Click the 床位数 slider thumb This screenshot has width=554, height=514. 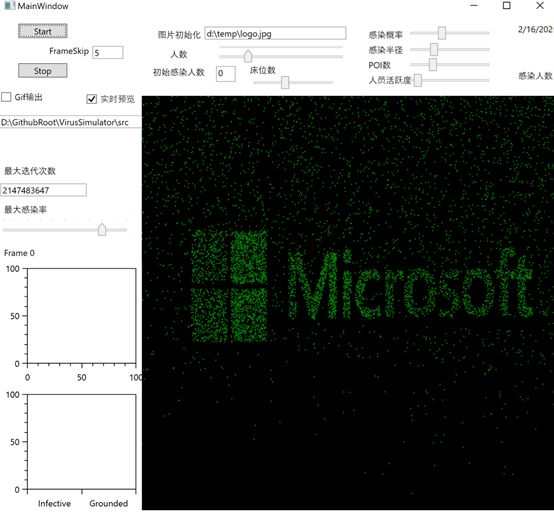pyautogui.click(x=285, y=82)
